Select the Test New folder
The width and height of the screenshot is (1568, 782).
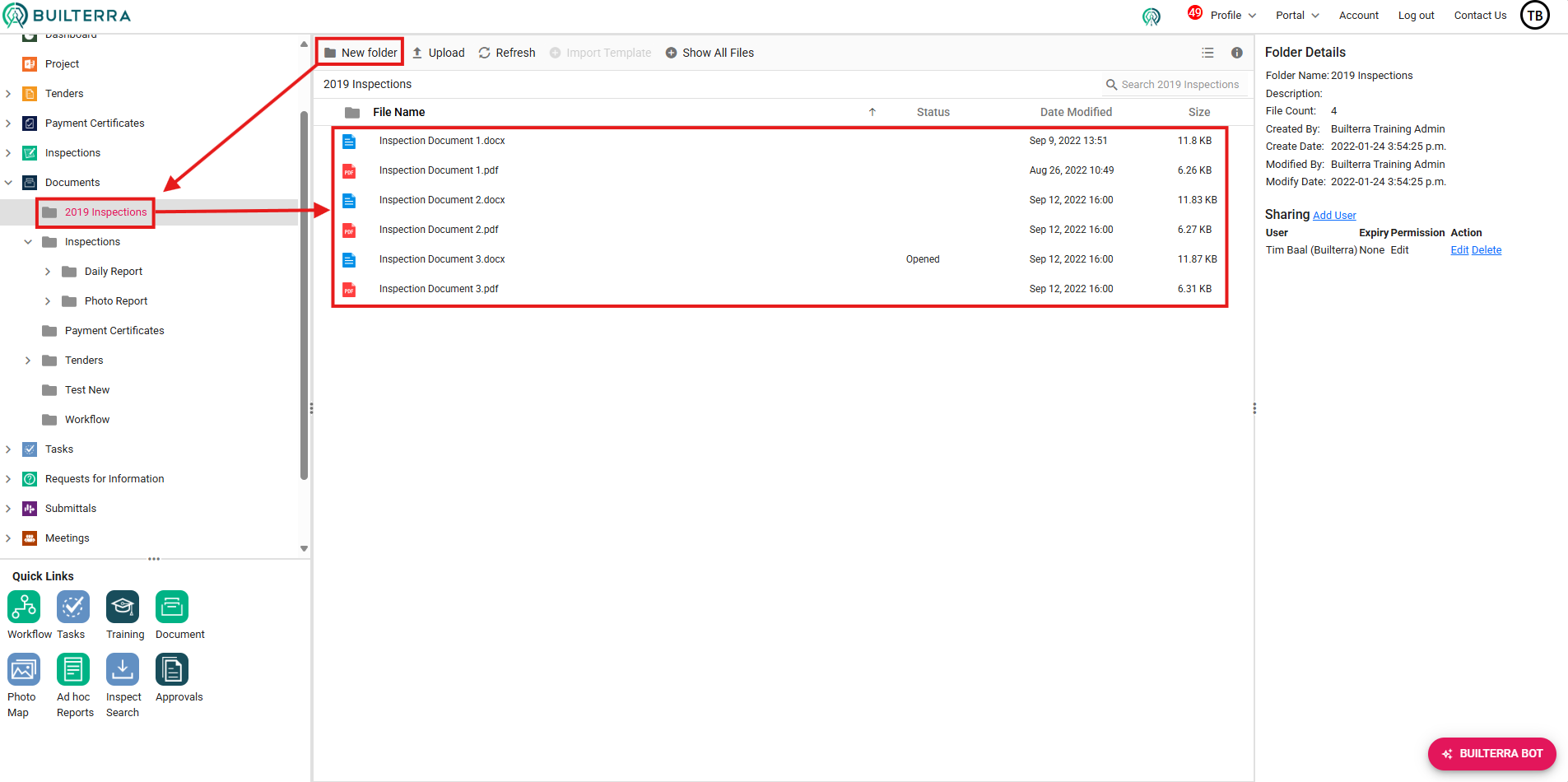(x=87, y=390)
